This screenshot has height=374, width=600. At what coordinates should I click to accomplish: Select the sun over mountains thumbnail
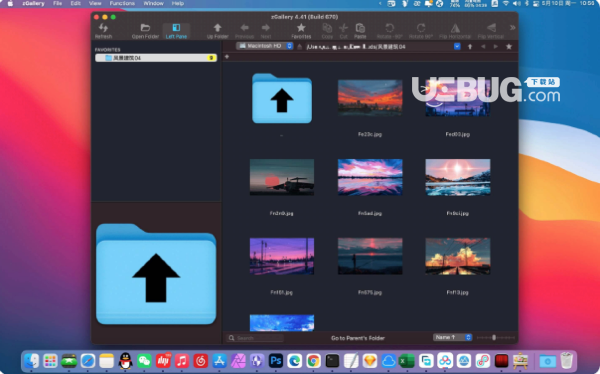click(458, 177)
